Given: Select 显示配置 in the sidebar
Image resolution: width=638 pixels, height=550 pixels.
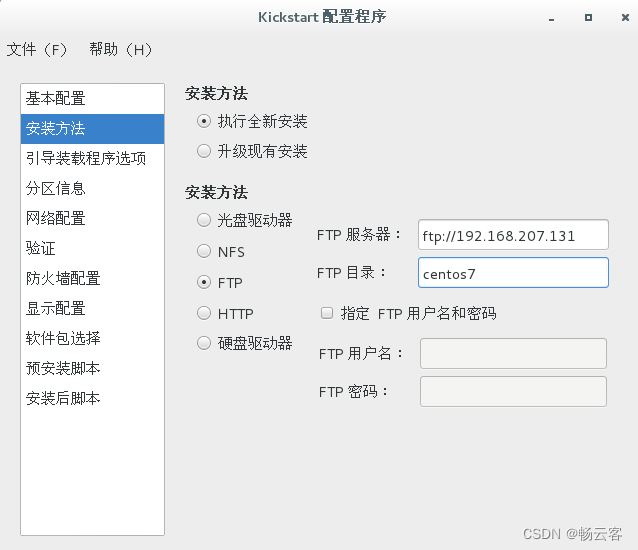Looking at the screenshot, I should (x=92, y=308).
